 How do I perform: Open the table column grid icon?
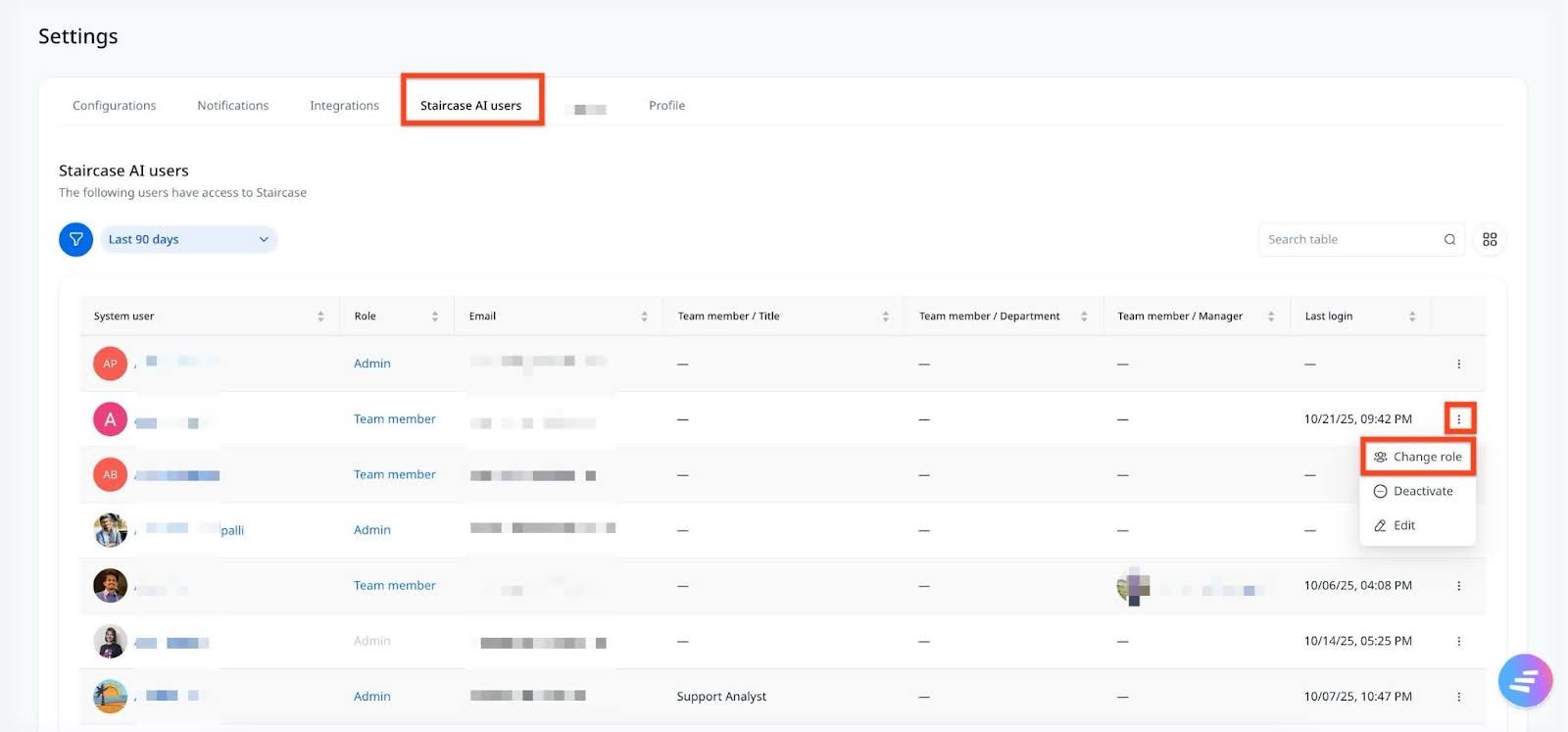(x=1490, y=239)
